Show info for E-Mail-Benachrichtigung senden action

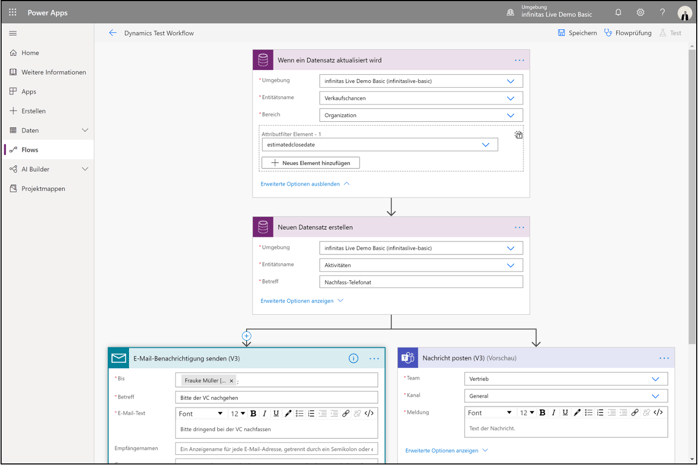[354, 359]
